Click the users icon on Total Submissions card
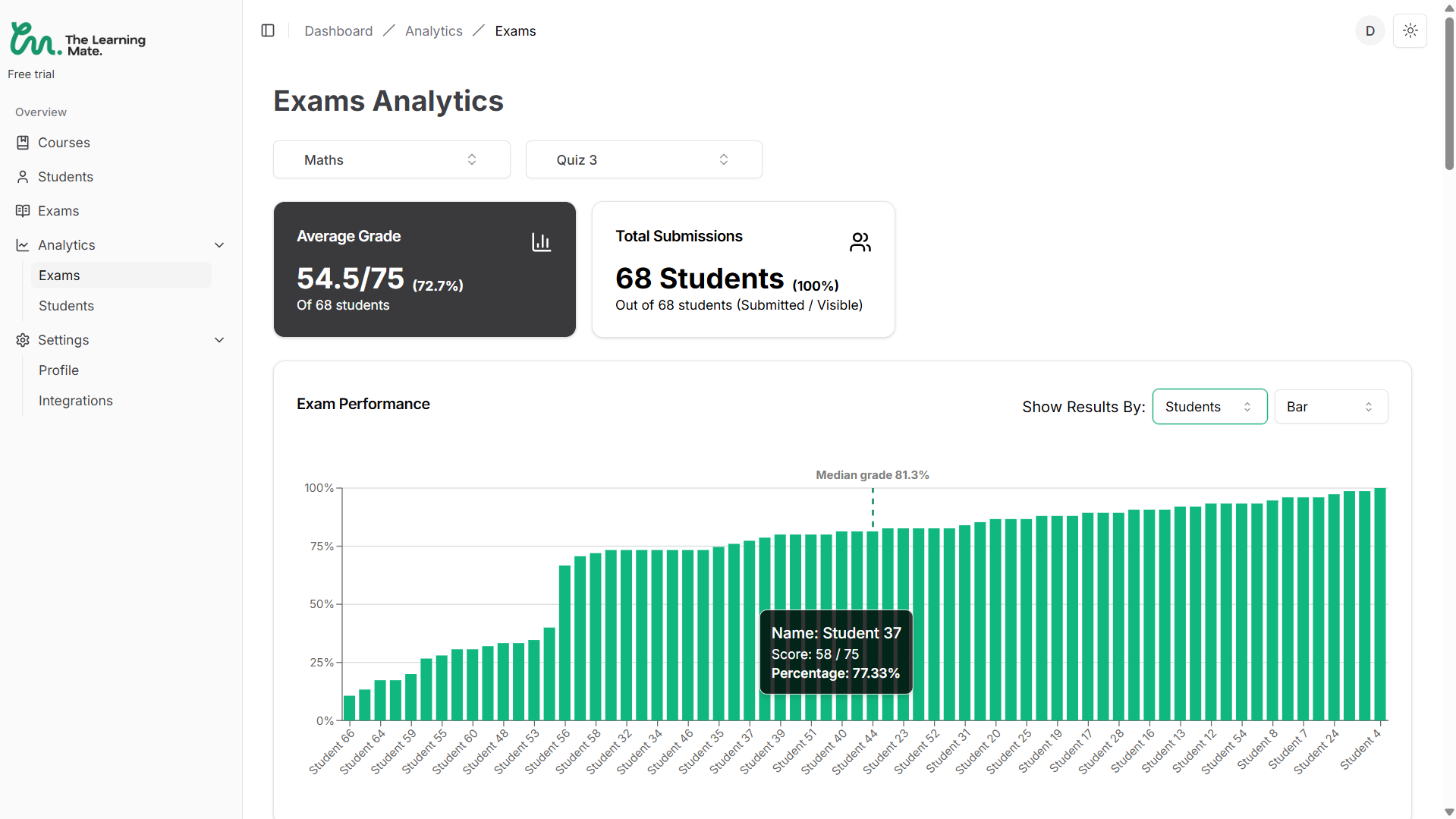 click(860, 242)
